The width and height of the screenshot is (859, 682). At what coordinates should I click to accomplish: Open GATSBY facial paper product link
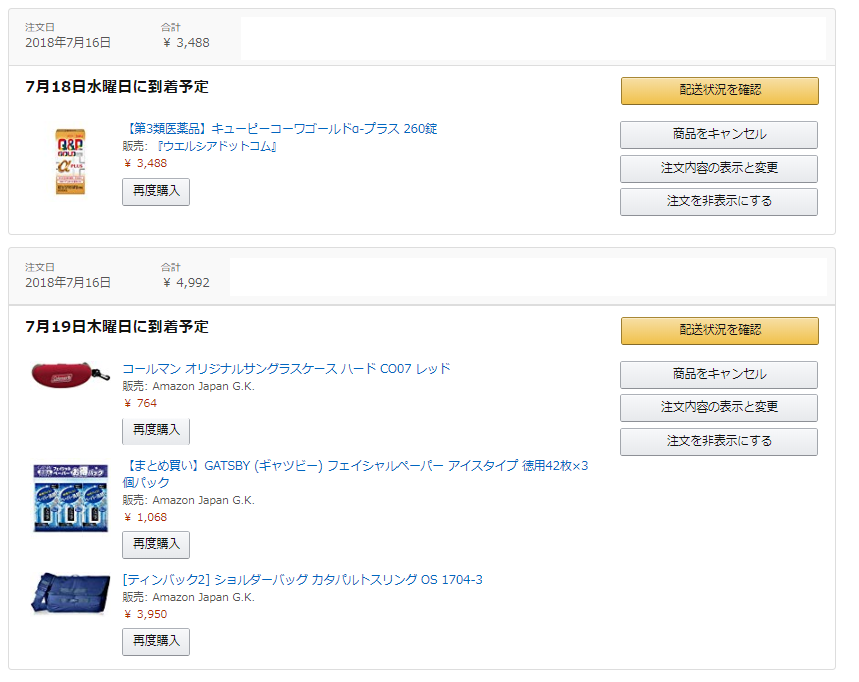[x=355, y=474]
